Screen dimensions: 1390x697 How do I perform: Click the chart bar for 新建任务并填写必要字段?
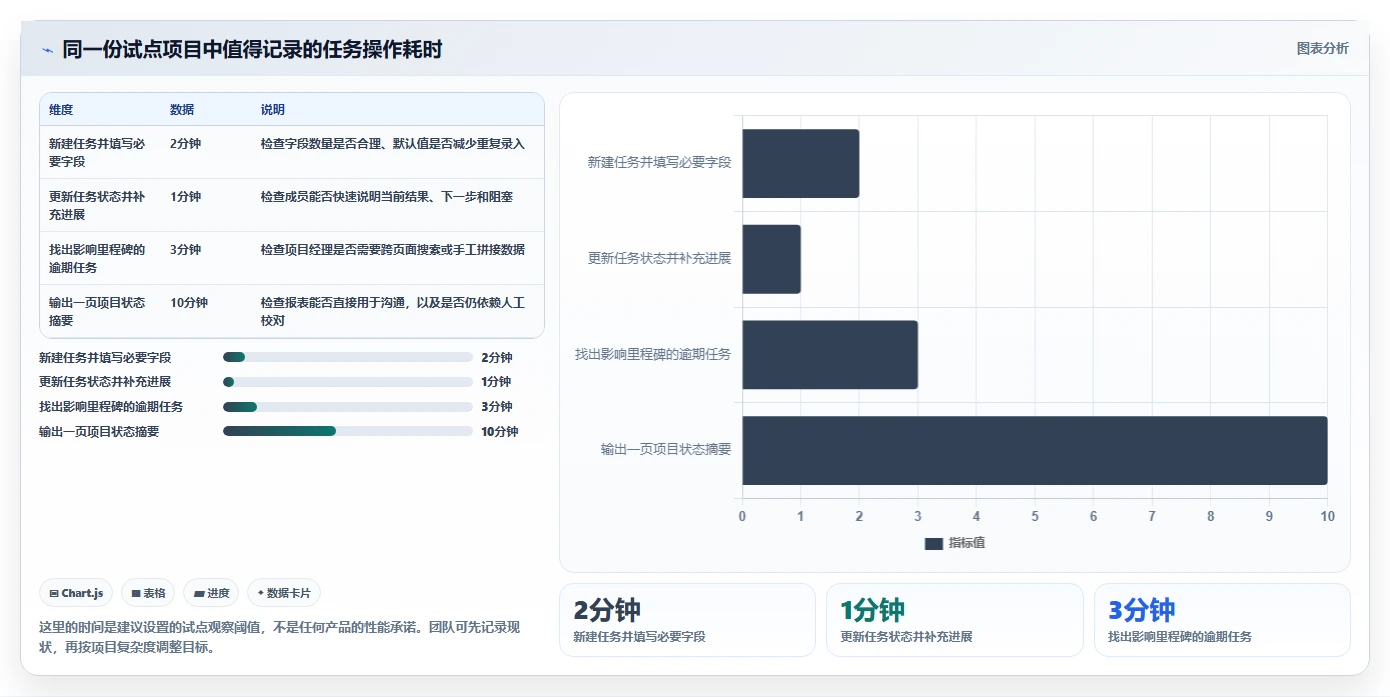pos(800,163)
